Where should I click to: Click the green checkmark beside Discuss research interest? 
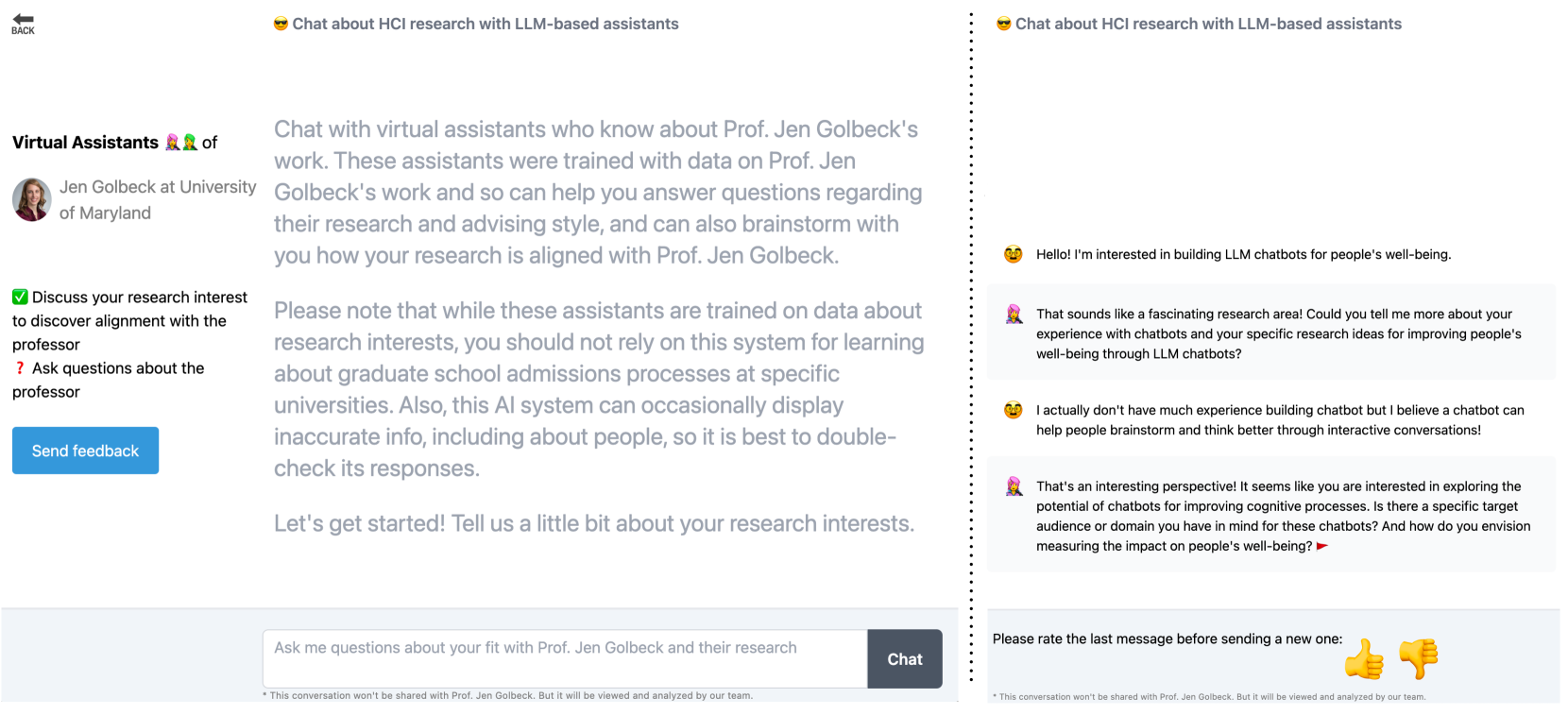pos(20,297)
